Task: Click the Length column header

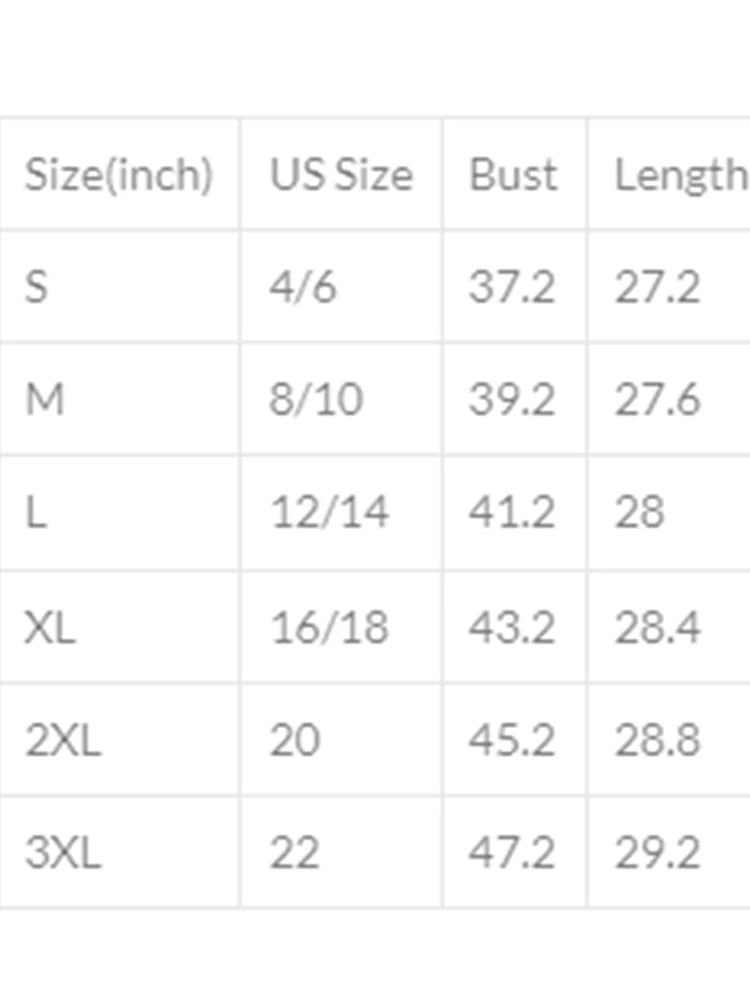Action: click(680, 175)
